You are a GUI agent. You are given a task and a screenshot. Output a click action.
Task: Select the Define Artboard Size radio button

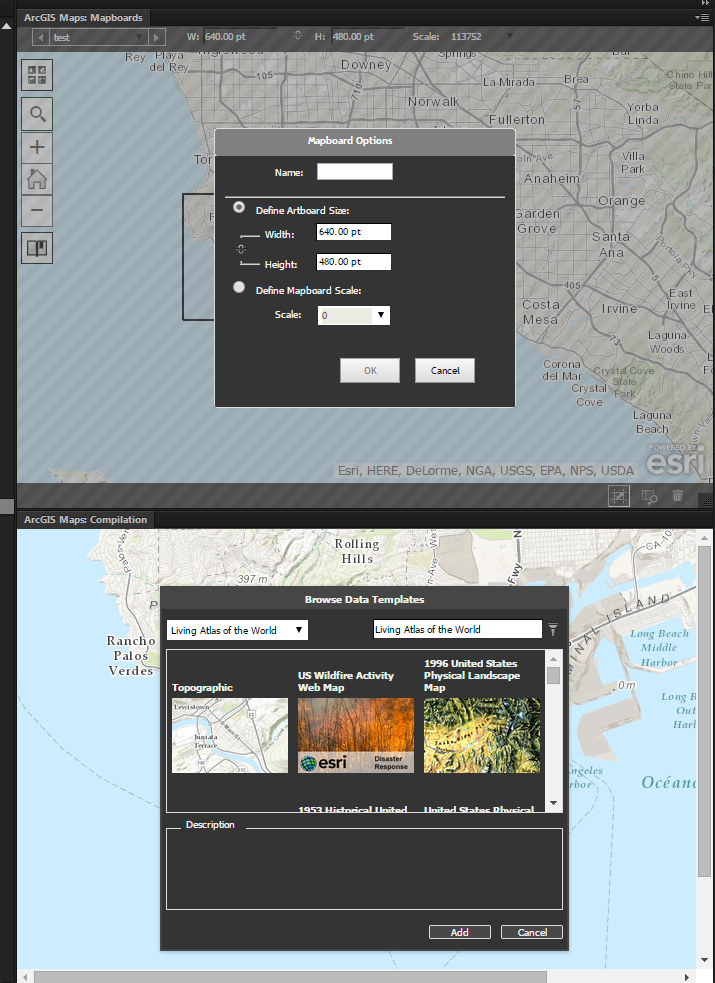pos(239,207)
